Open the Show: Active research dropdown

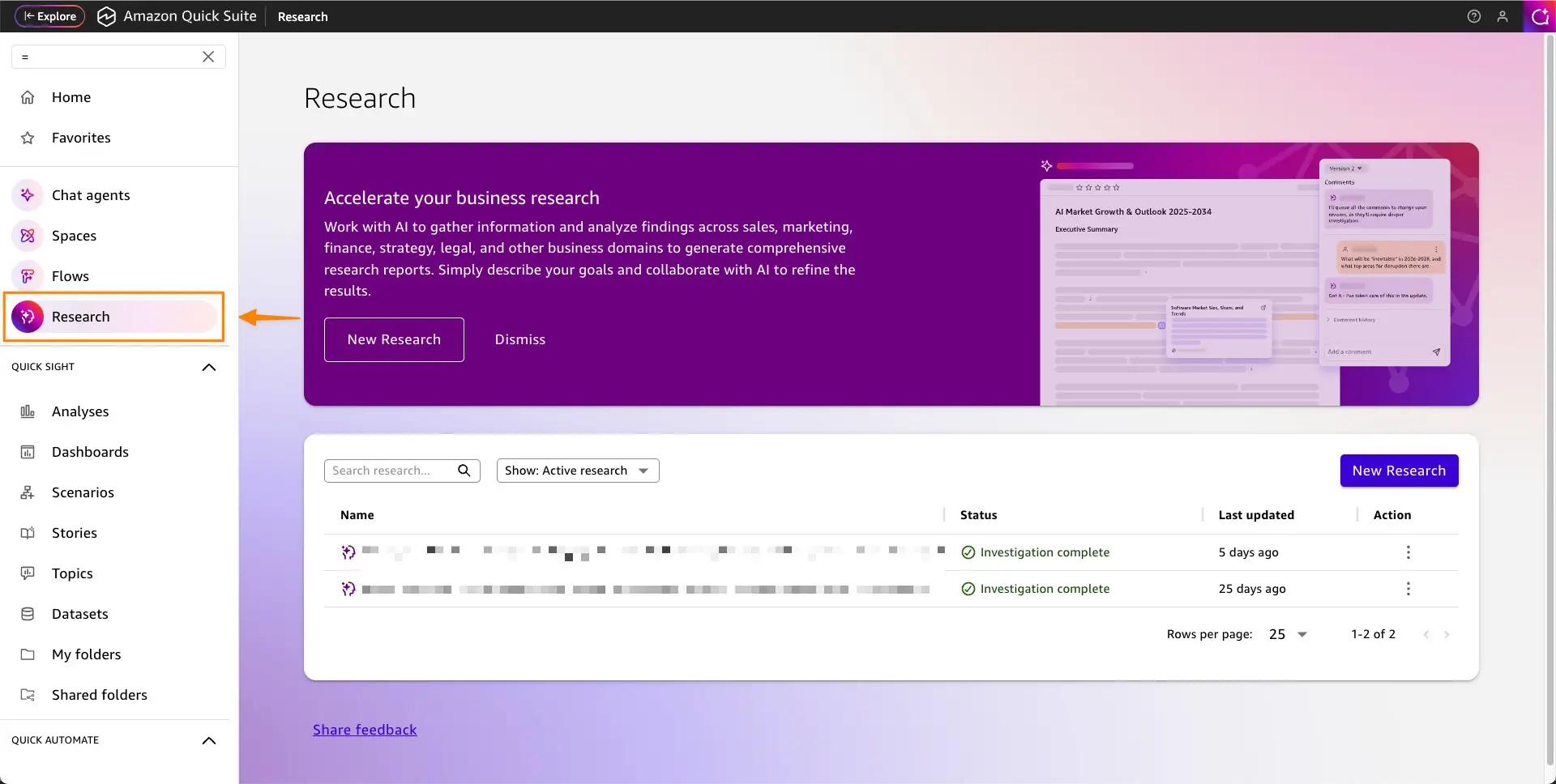[577, 471]
